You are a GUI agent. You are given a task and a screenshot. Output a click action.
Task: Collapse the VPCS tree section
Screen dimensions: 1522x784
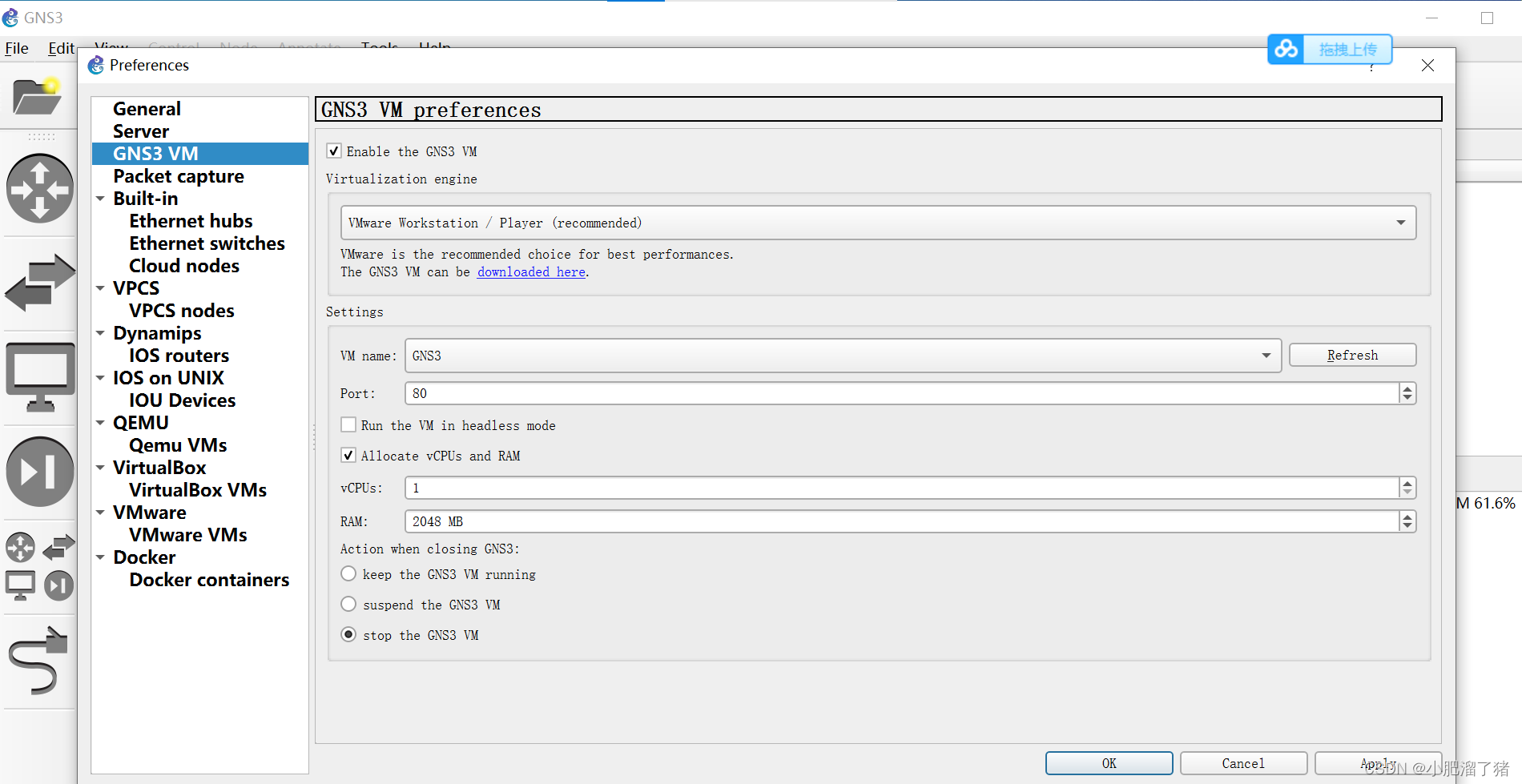(100, 288)
